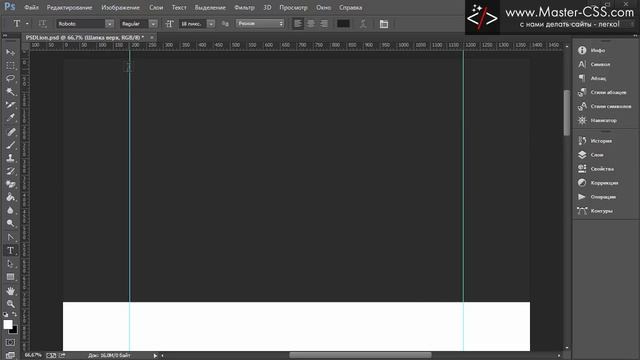Change screen mode in toolbox
The image size is (640, 360).
pos(11,355)
